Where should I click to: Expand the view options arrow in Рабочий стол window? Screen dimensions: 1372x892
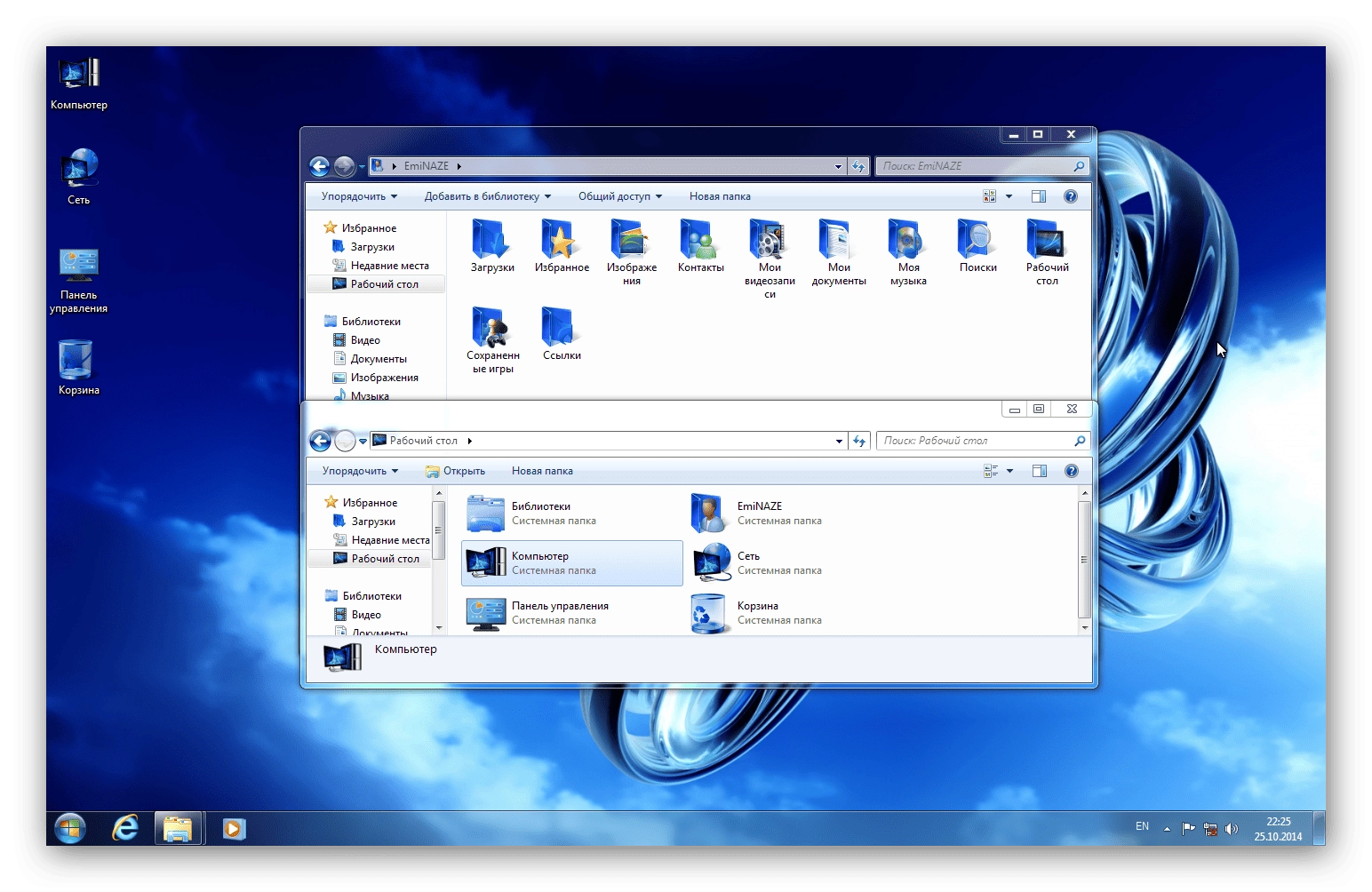click(x=1009, y=471)
